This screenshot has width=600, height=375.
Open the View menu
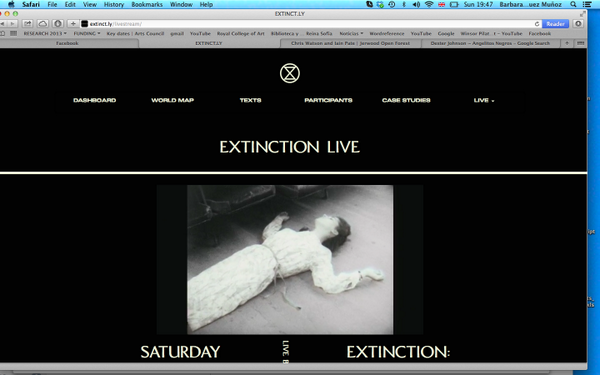pyautogui.click(x=90, y=4)
